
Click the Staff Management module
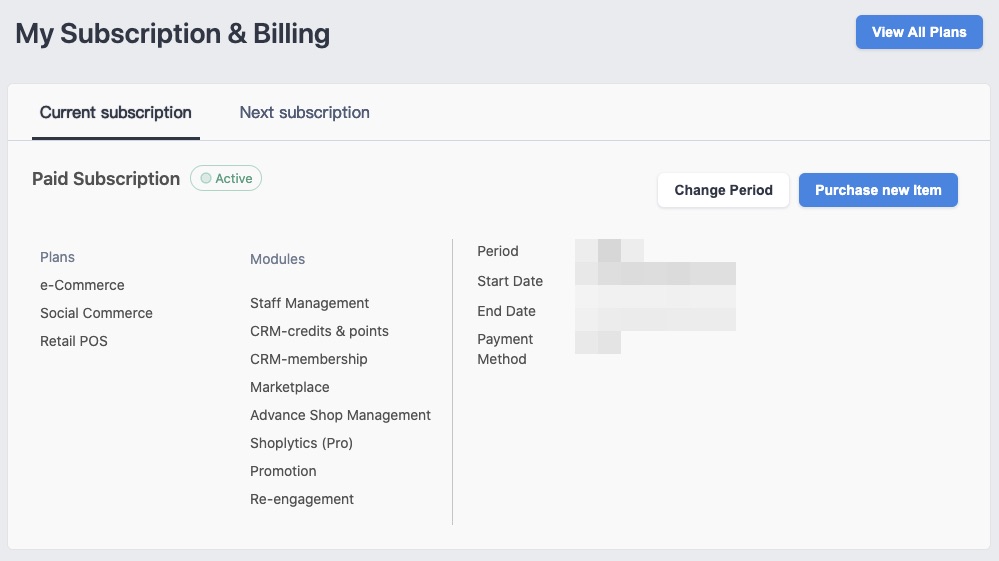pos(310,303)
